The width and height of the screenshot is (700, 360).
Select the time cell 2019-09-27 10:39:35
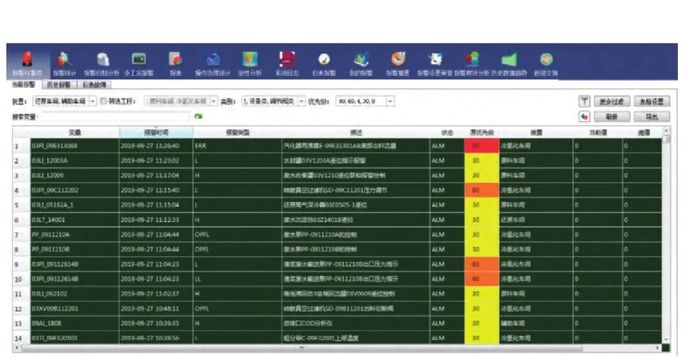pyautogui.click(x=156, y=323)
